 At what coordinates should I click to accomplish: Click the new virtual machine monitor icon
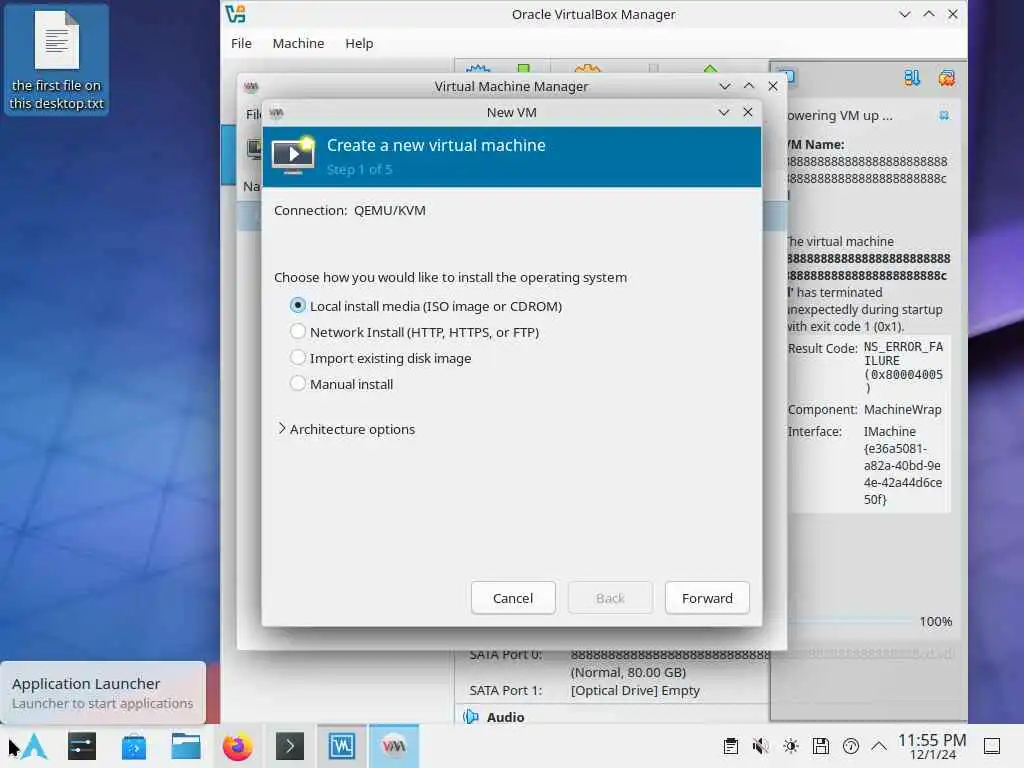293,155
